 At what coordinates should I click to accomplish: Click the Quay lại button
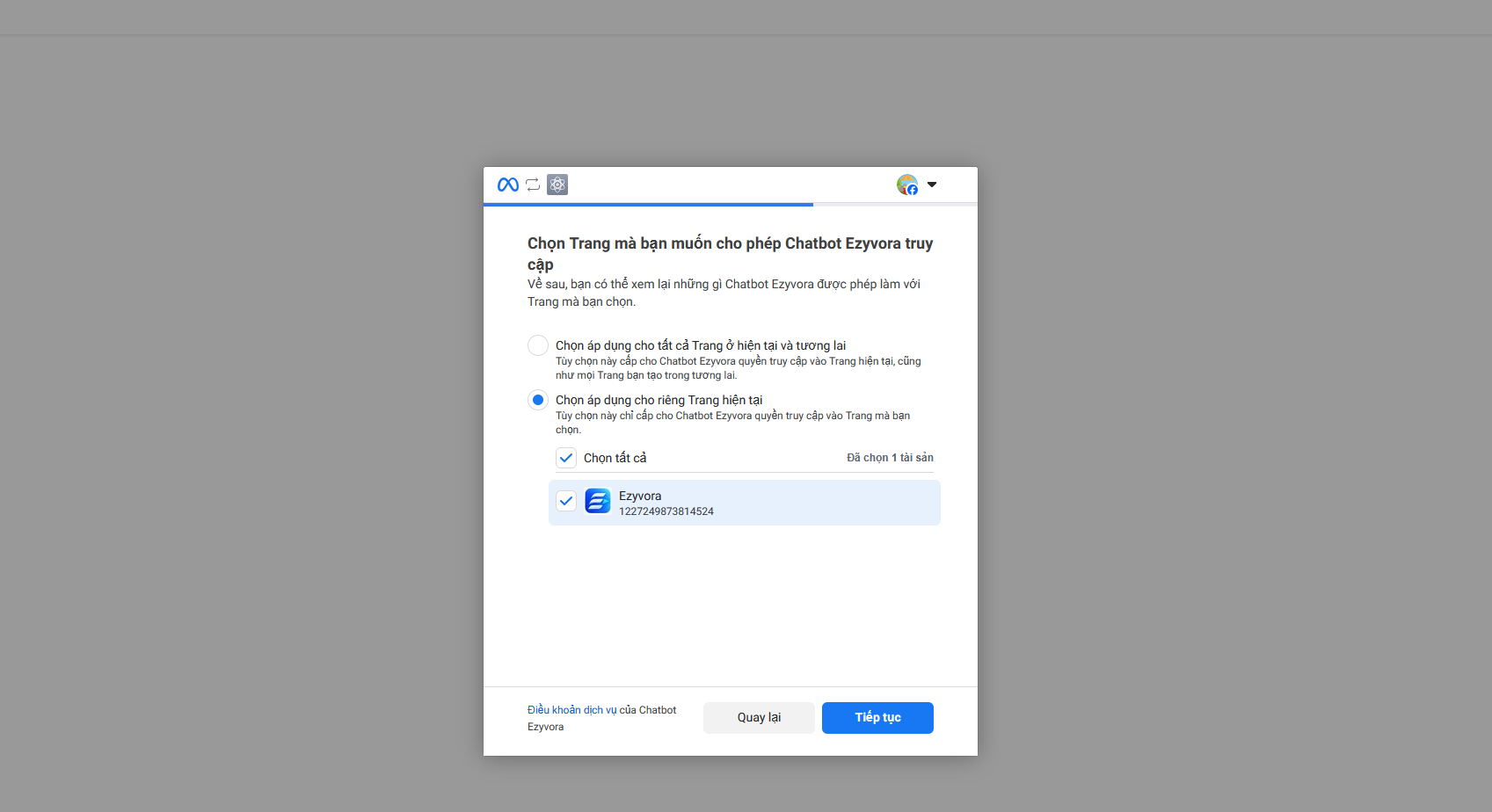point(759,718)
